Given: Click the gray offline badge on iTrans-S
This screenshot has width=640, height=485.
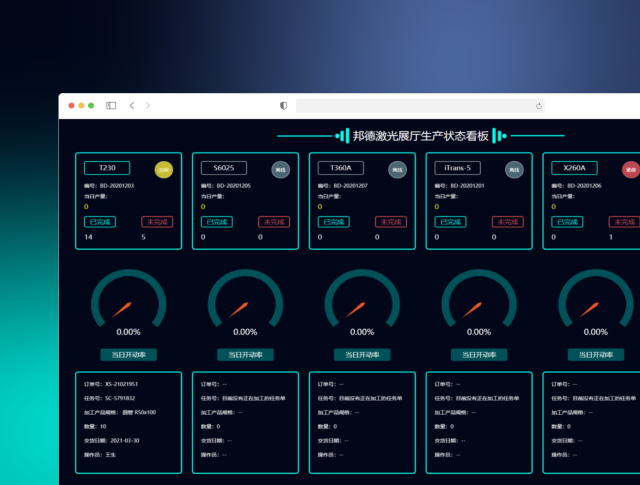Looking at the screenshot, I should (x=514, y=170).
